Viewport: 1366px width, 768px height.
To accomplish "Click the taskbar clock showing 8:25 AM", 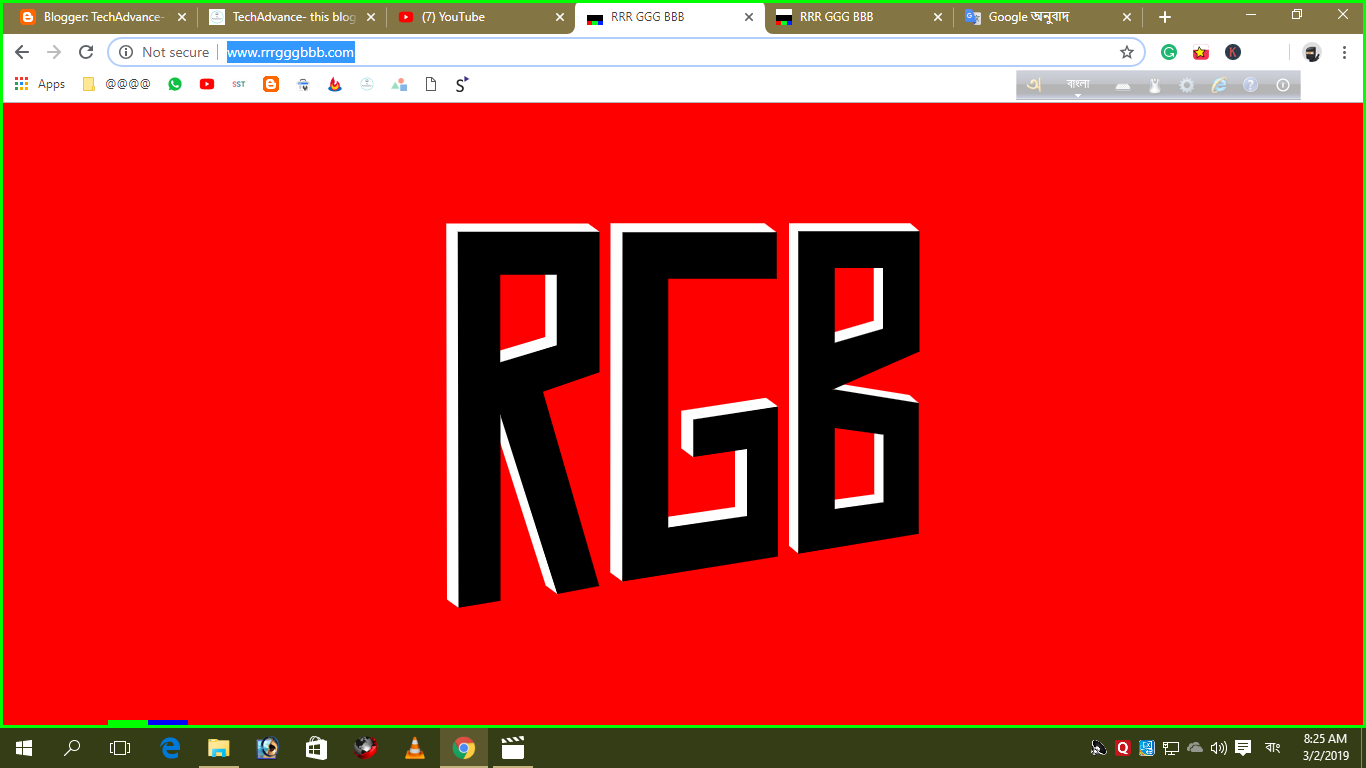I will point(1325,748).
